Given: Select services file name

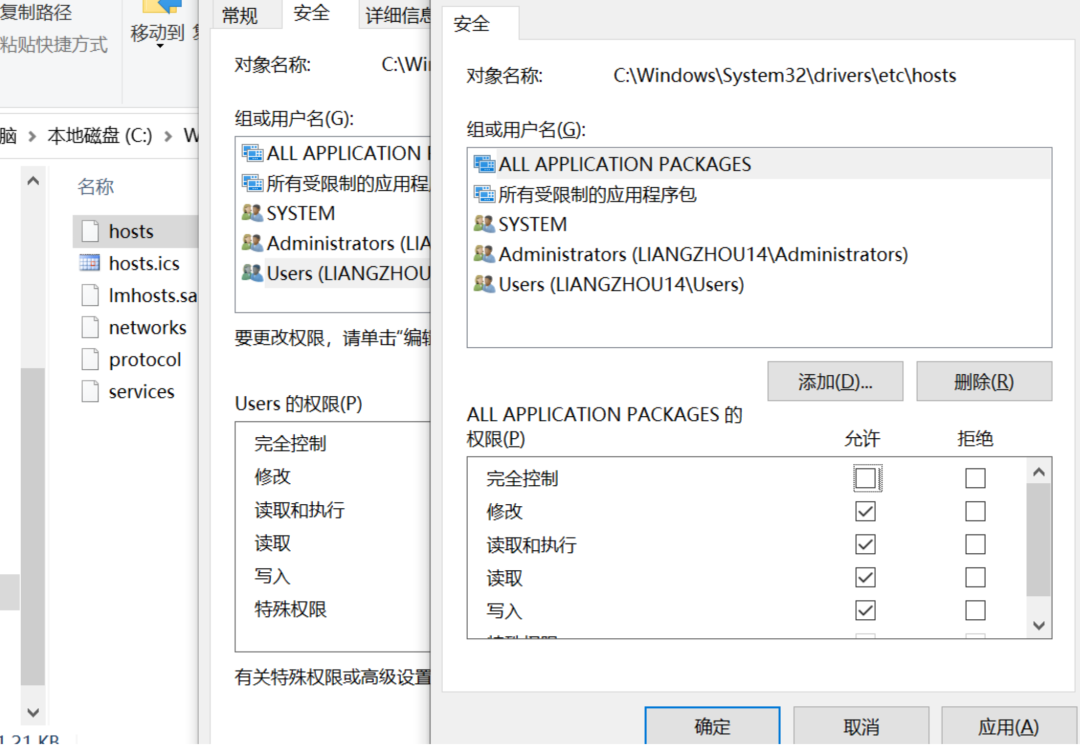Looking at the screenshot, I should pos(141,391).
